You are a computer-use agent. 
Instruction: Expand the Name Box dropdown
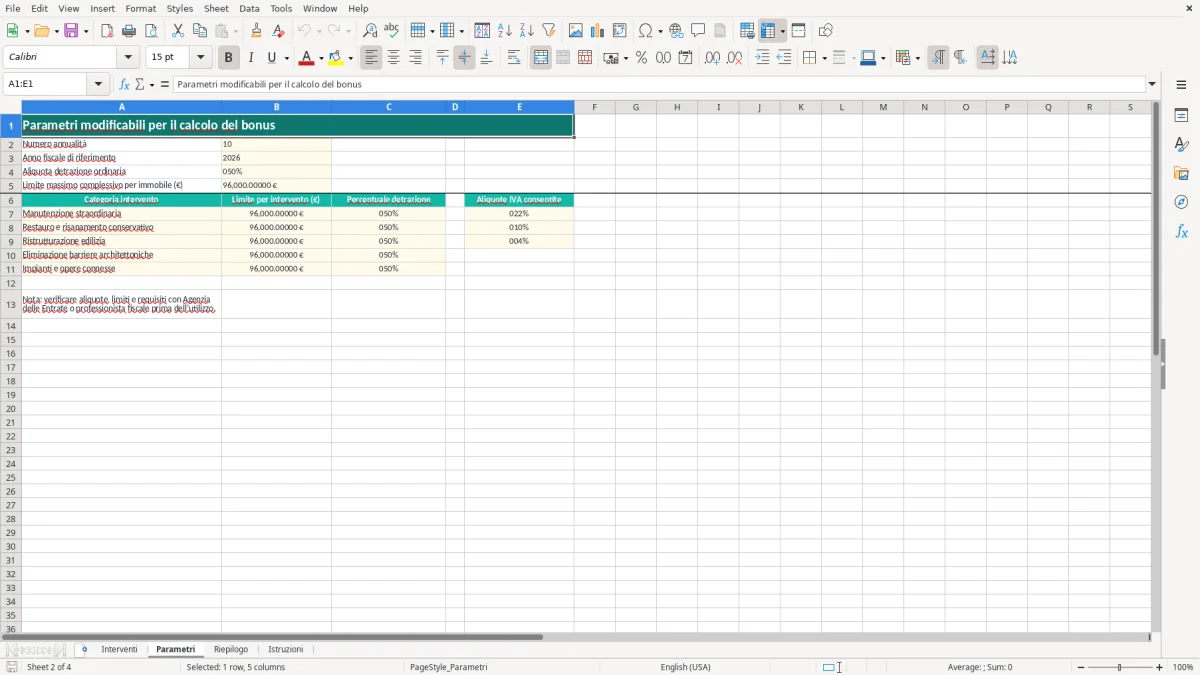(99, 85)
